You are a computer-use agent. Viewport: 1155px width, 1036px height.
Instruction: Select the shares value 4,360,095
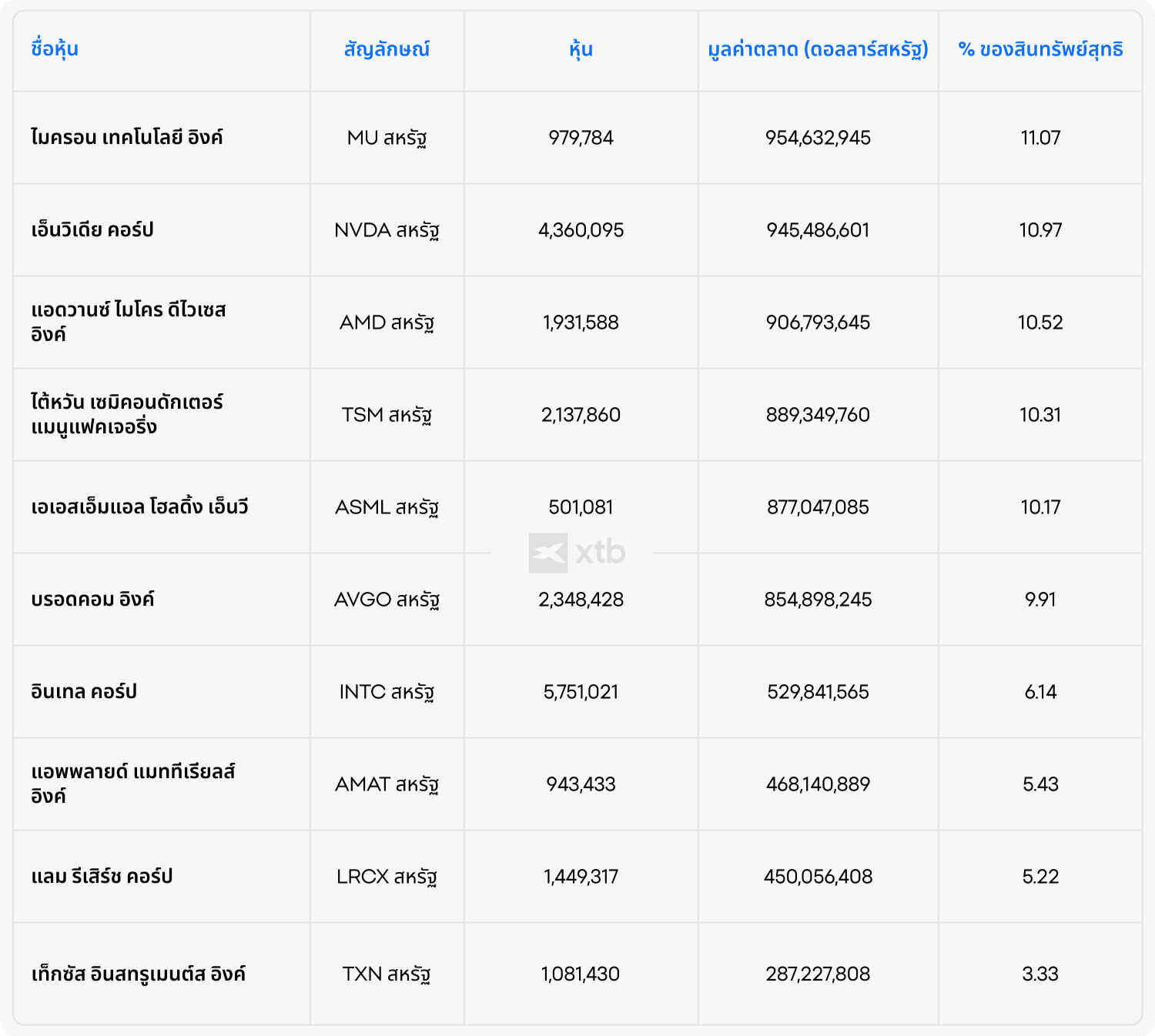(x=581, y=230)
